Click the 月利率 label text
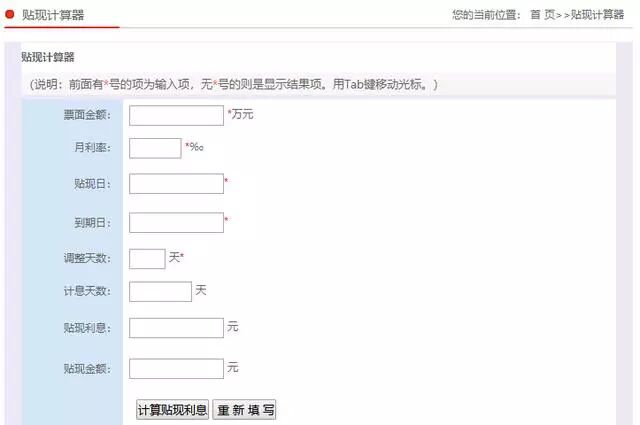This screenshot has height=425, width=640. tap(92, 148)
